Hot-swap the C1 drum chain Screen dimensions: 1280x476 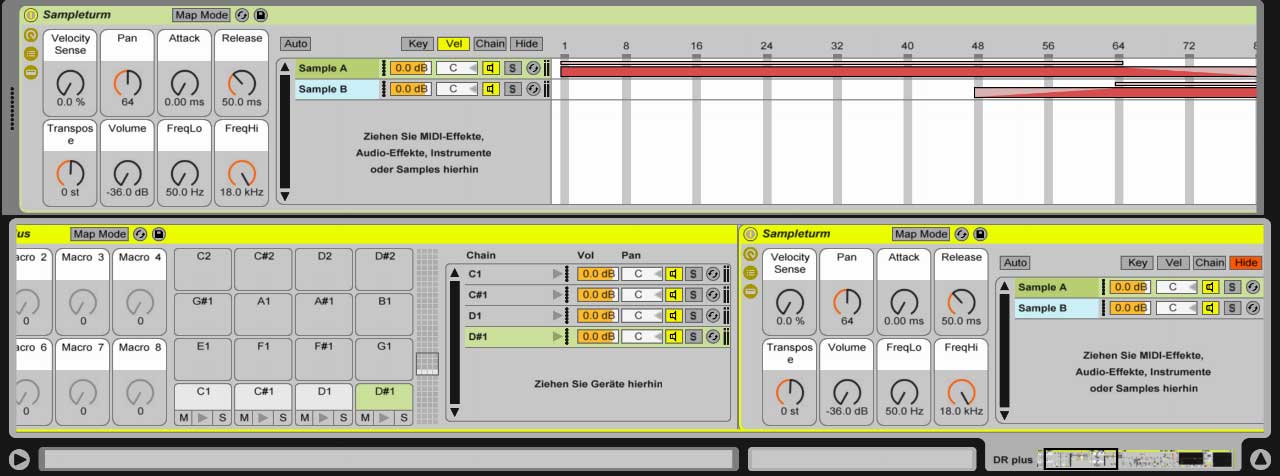[x=713, y=274]
